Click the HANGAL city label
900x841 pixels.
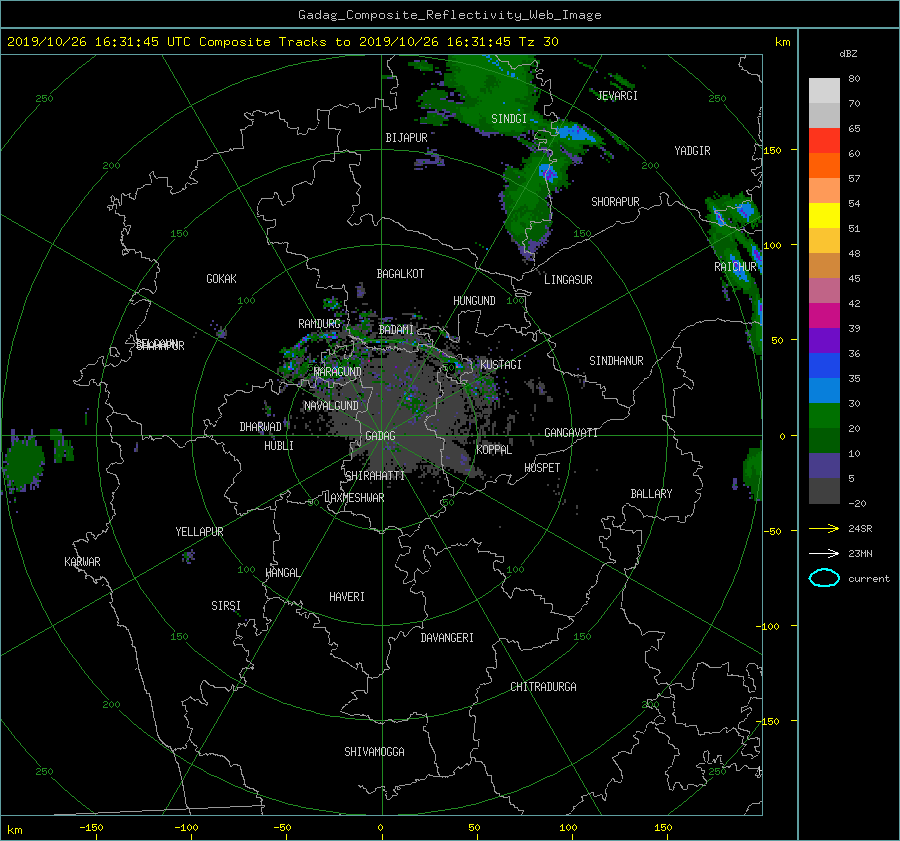click(283, 573)
